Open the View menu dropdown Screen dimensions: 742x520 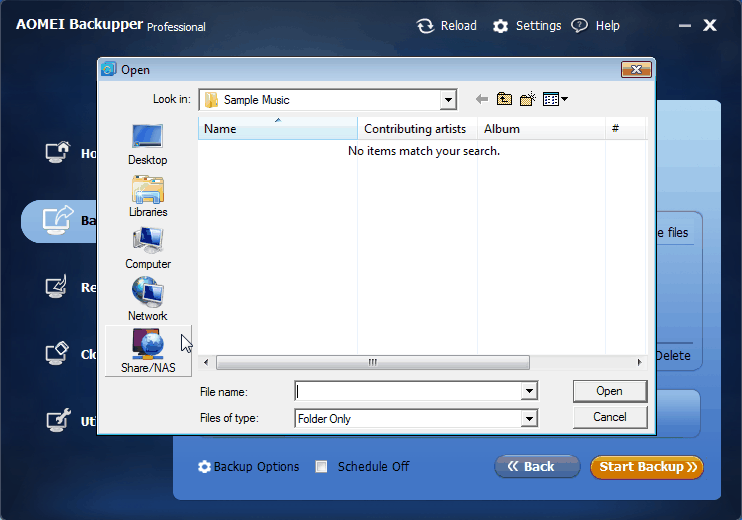pos(555,99)
